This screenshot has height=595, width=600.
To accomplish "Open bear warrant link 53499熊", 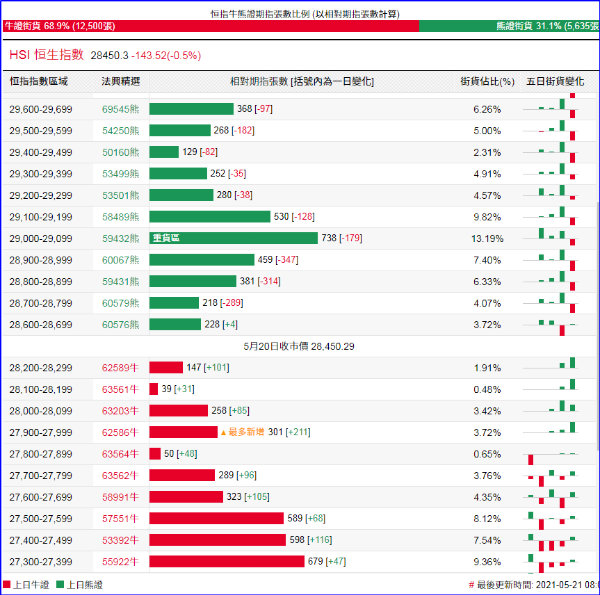I will point(121,174).
